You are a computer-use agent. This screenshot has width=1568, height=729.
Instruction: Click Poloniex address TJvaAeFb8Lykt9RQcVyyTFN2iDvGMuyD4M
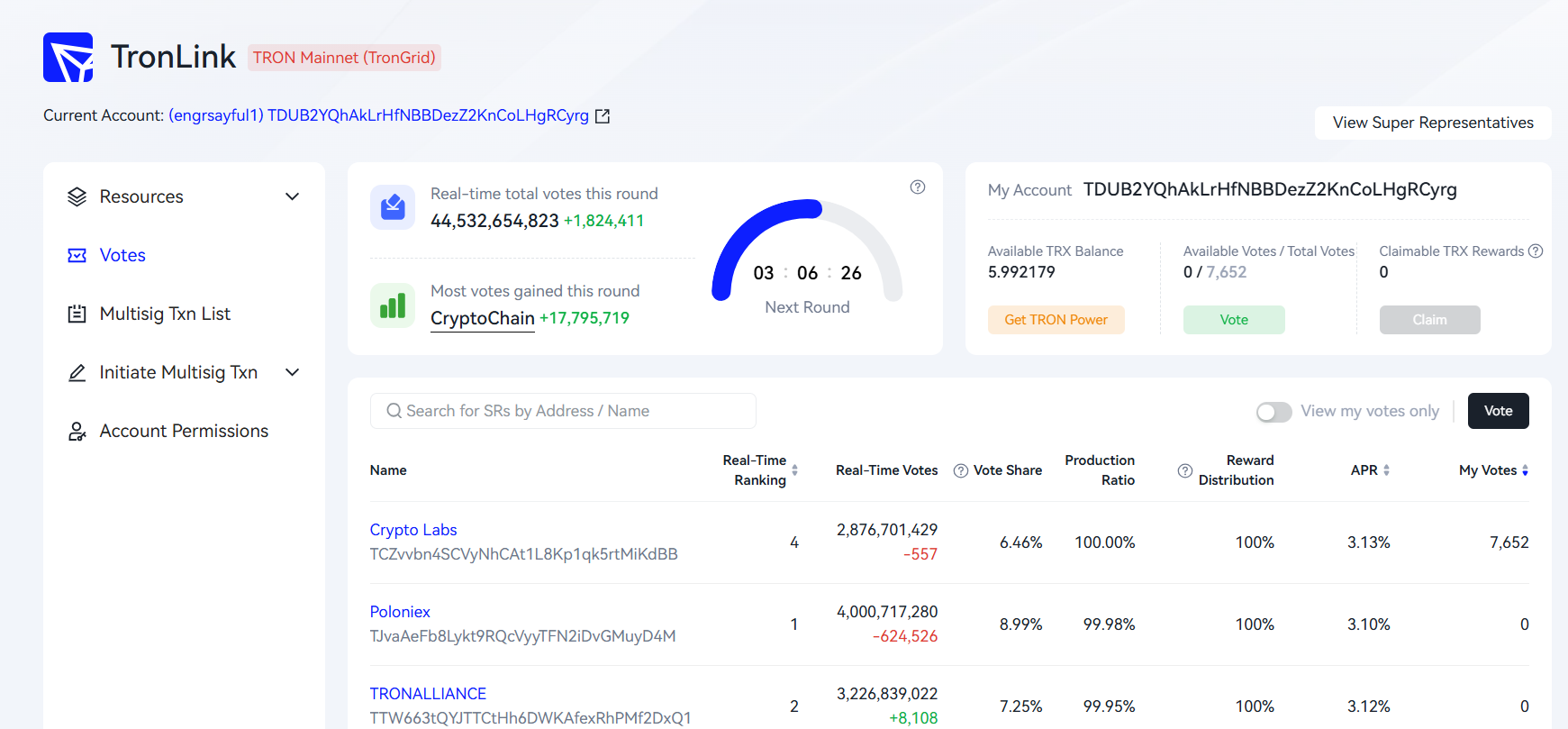point(522,636)
